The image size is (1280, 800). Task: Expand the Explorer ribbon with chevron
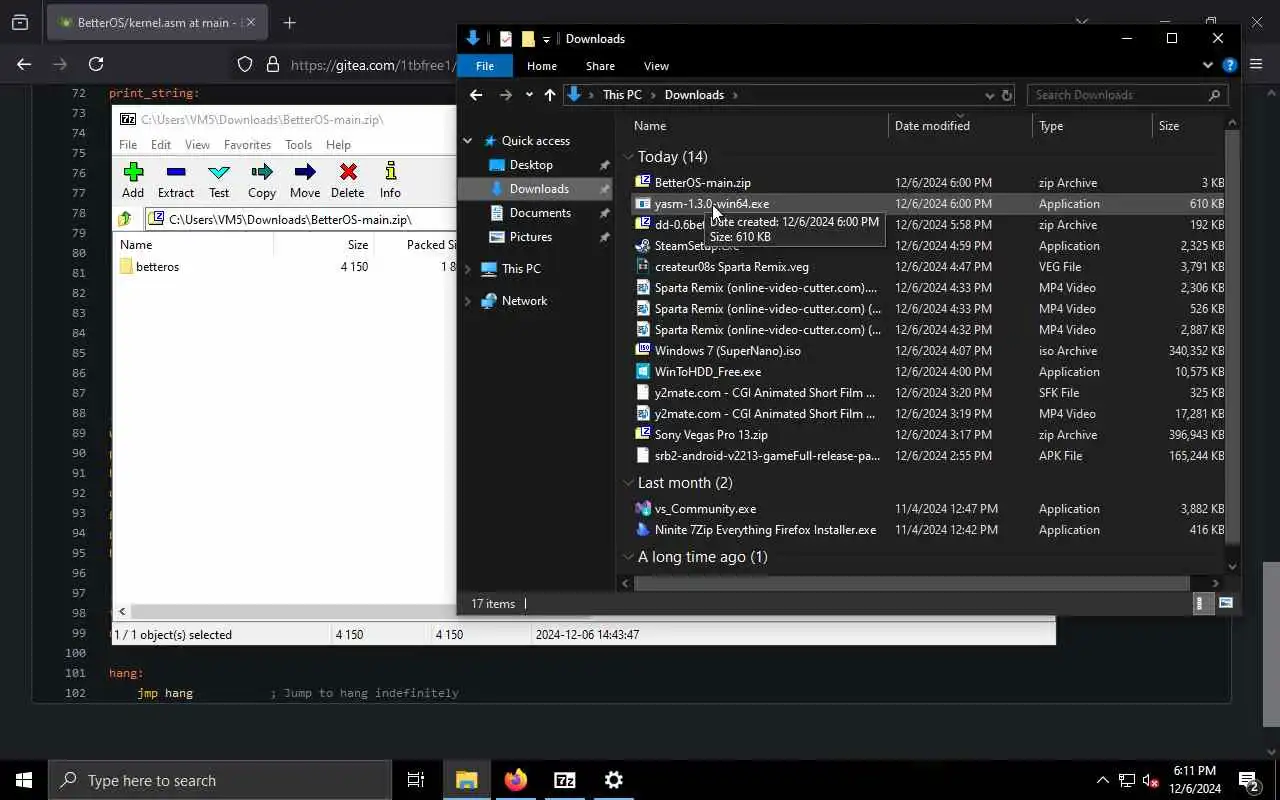point(1208,65)
